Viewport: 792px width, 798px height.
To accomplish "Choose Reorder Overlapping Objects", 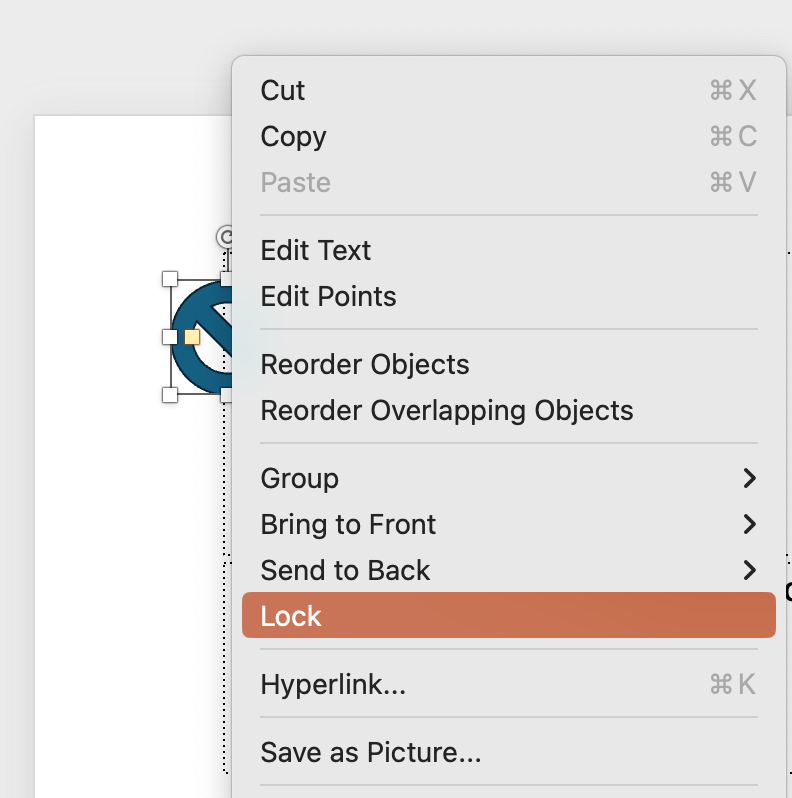I will [446, 411].
